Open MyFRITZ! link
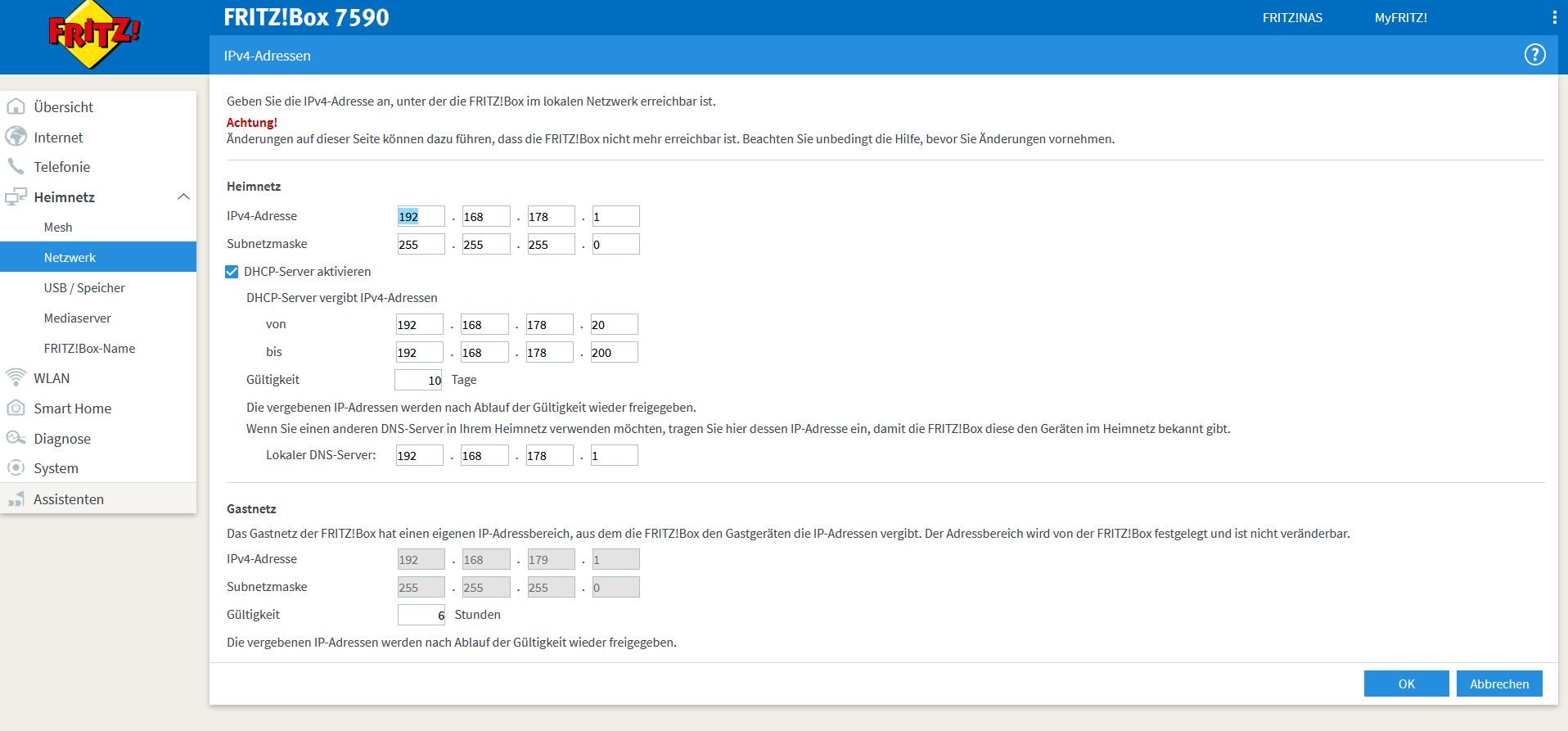Viewport: 1568px width, 731px height. pyautogui.click(x=1400, y=17)
